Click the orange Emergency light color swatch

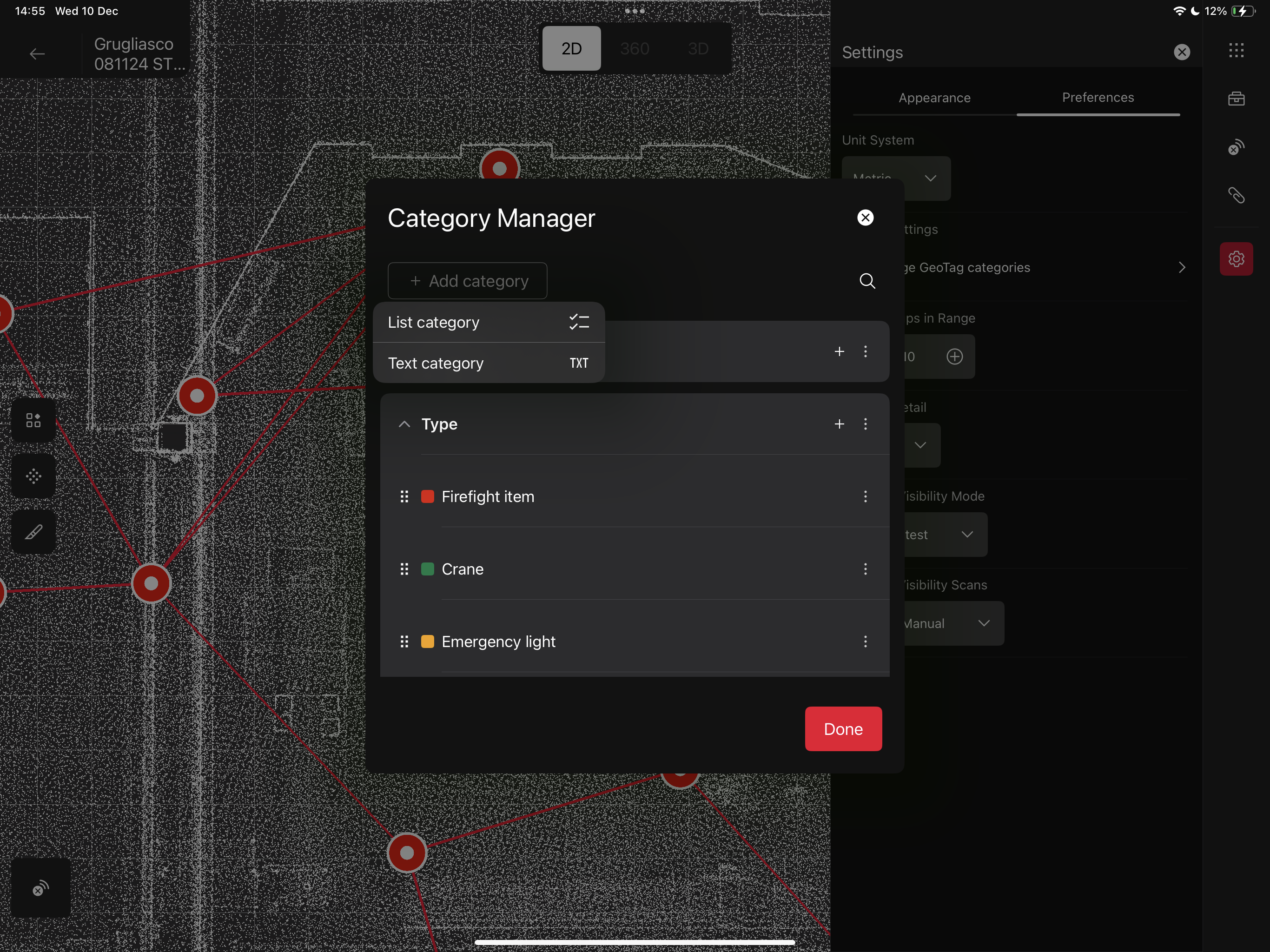click(x=427, y=641)
